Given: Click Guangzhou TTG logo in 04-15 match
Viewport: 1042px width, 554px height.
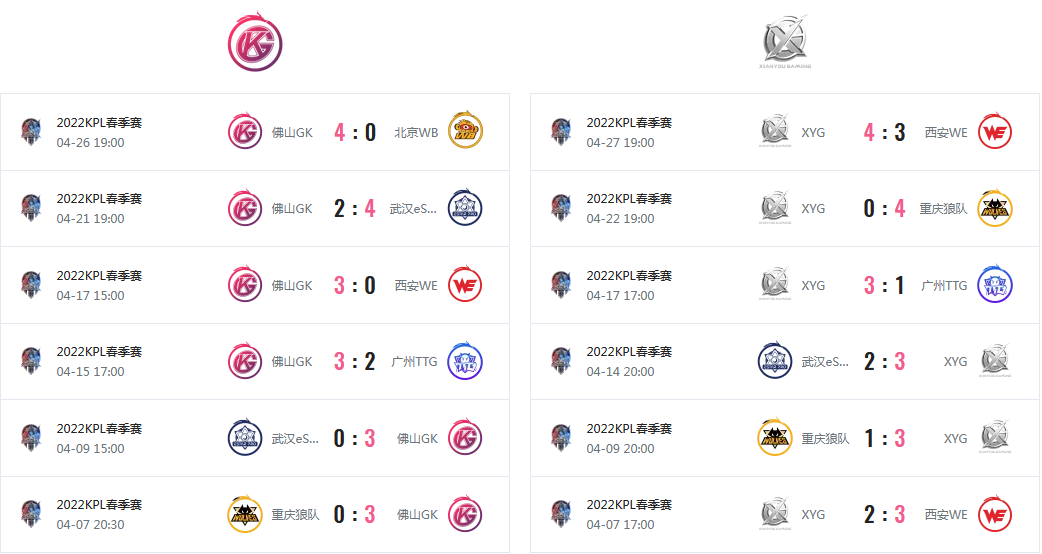Looking at the screenshot, I should pos(465,361).
